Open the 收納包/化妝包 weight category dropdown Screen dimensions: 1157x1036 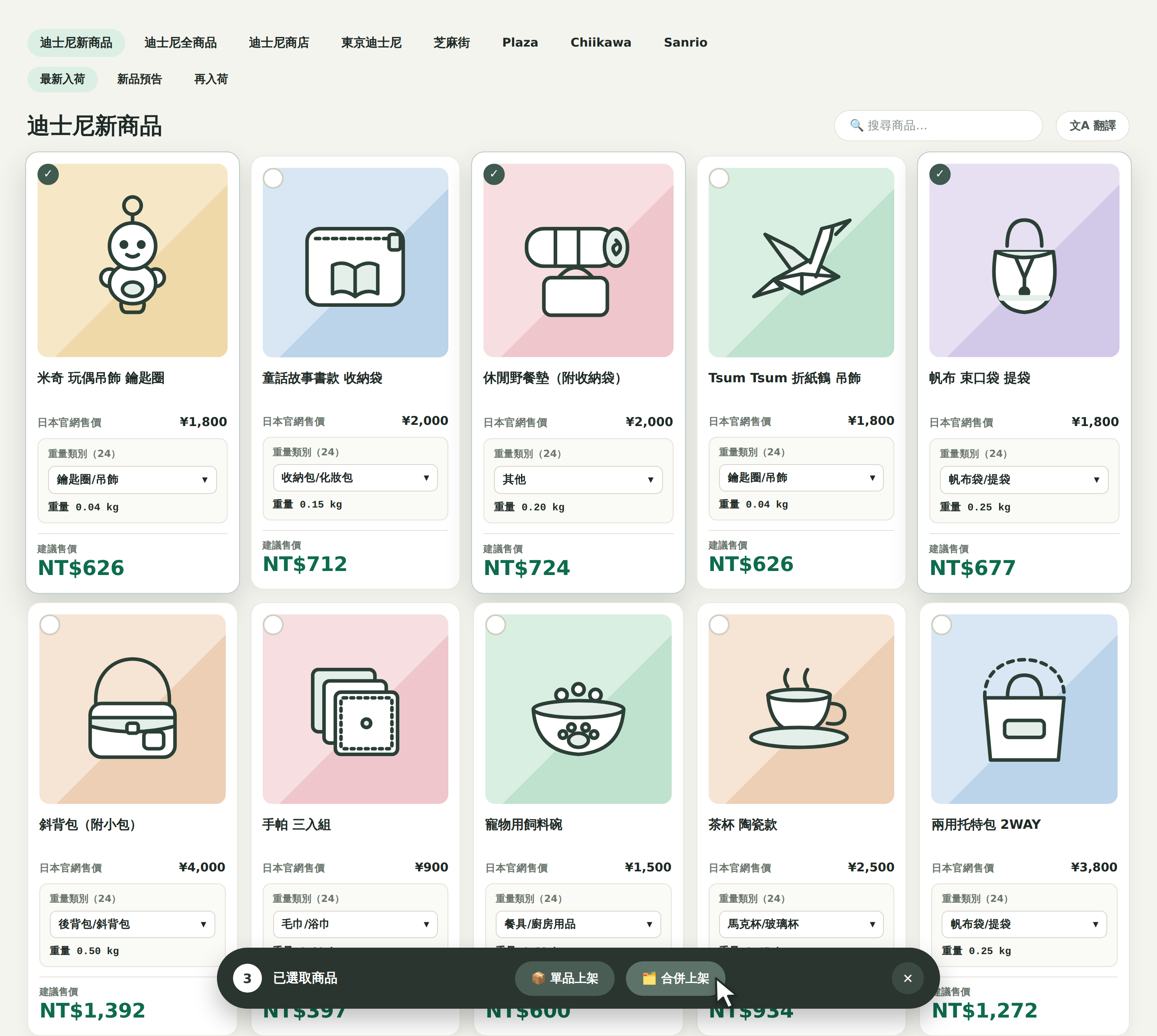(x=355, y=477)
